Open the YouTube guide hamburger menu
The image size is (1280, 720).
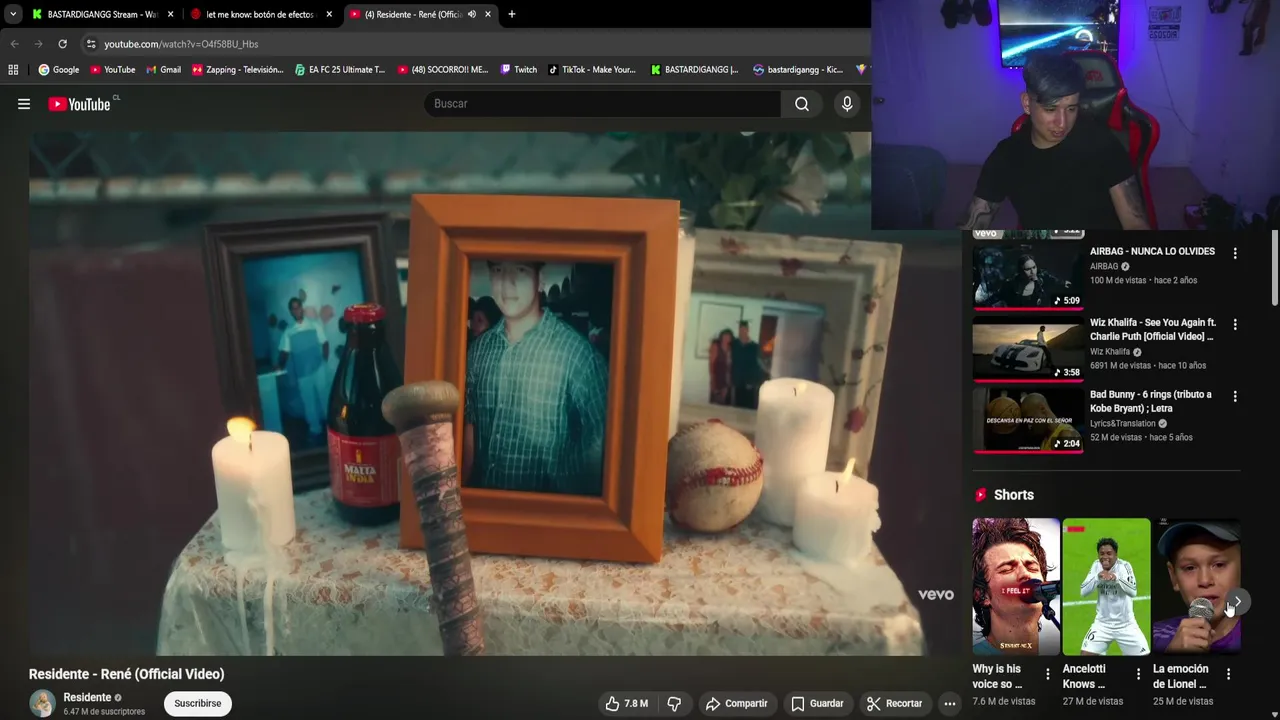24,104
